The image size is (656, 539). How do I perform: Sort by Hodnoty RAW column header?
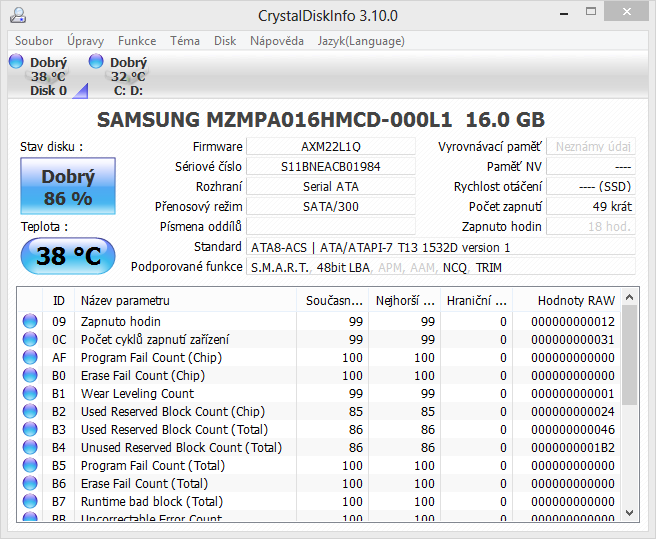tap(575, 300)
